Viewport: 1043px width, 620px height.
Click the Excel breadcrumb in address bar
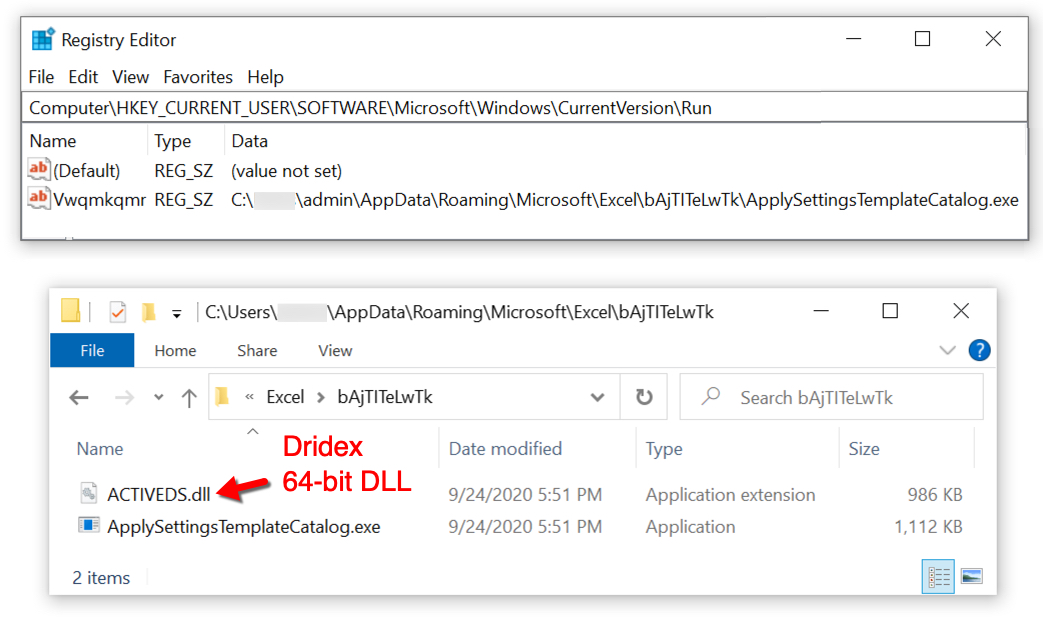285,397
